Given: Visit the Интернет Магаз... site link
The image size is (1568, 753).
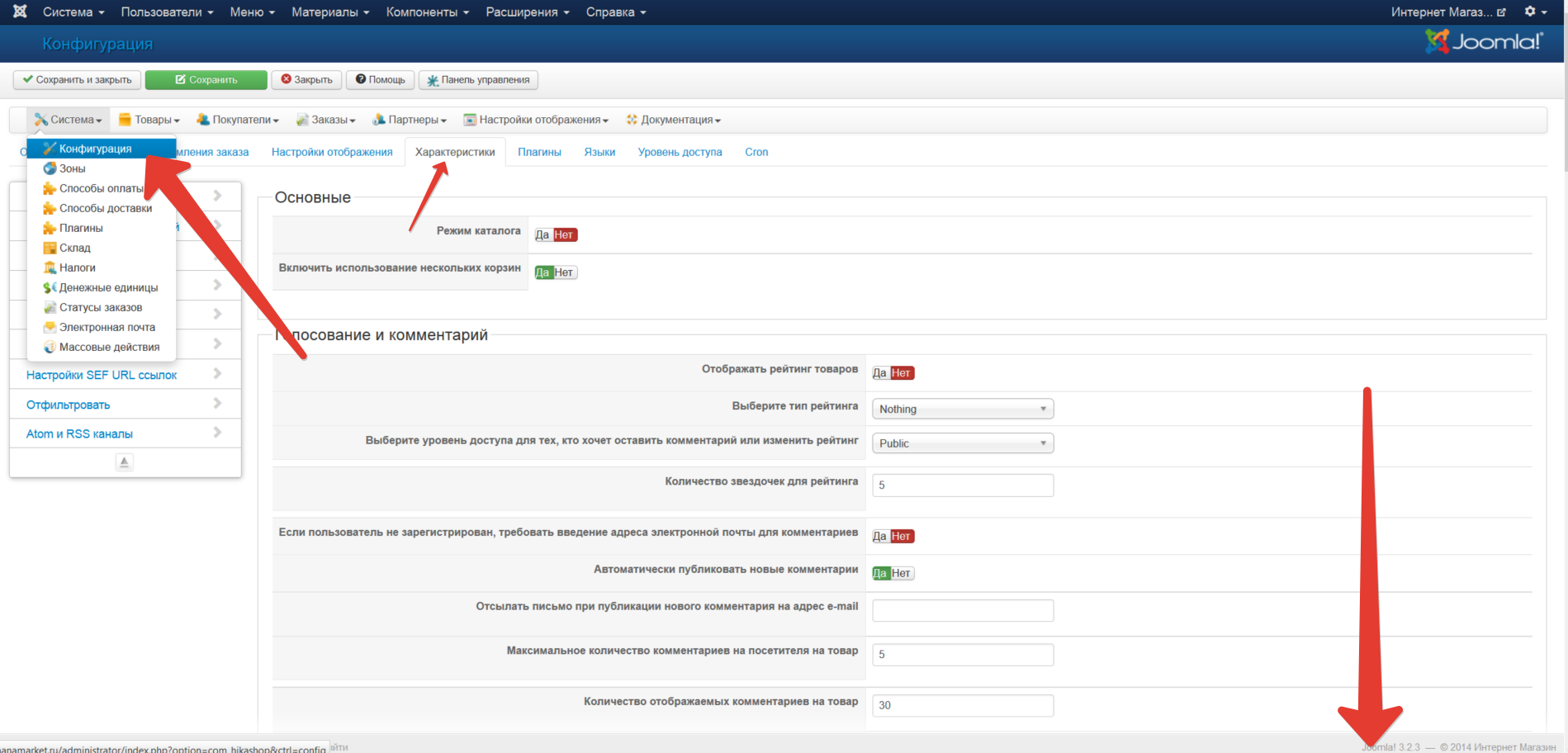Looking at the screenshot, I should (1448, 12).
